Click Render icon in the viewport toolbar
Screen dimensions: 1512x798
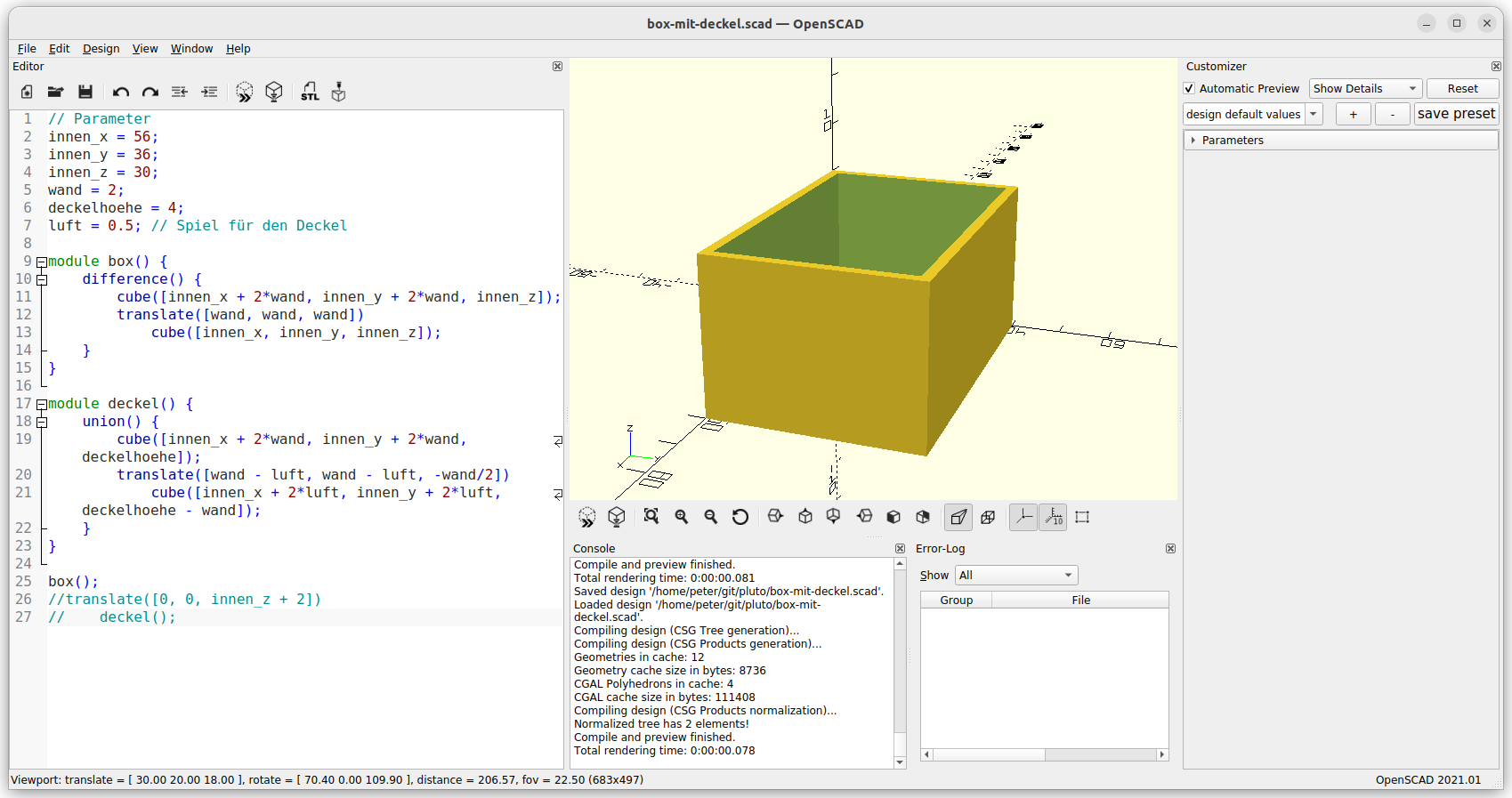[617, 517]
